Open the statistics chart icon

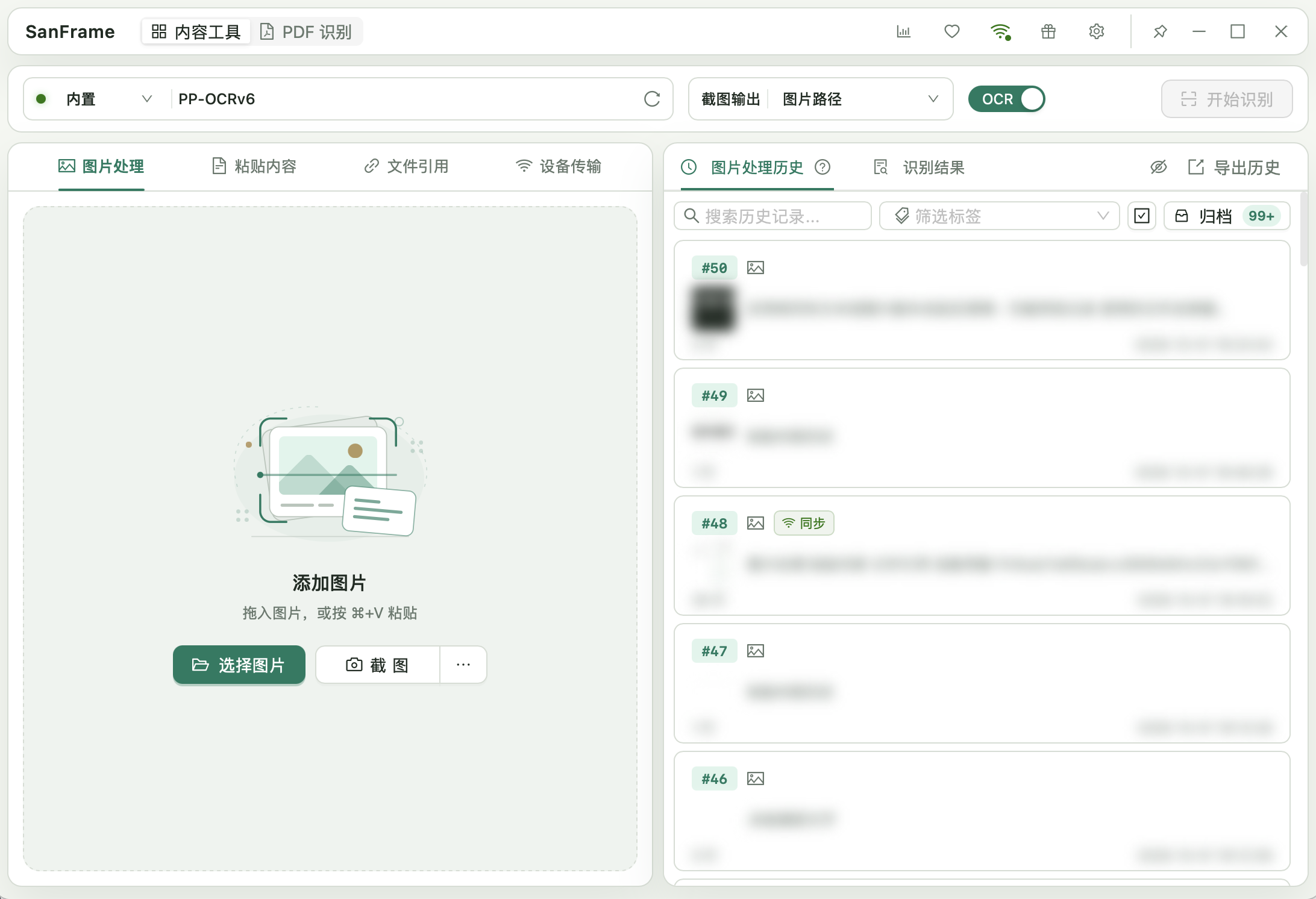[903, 31]
